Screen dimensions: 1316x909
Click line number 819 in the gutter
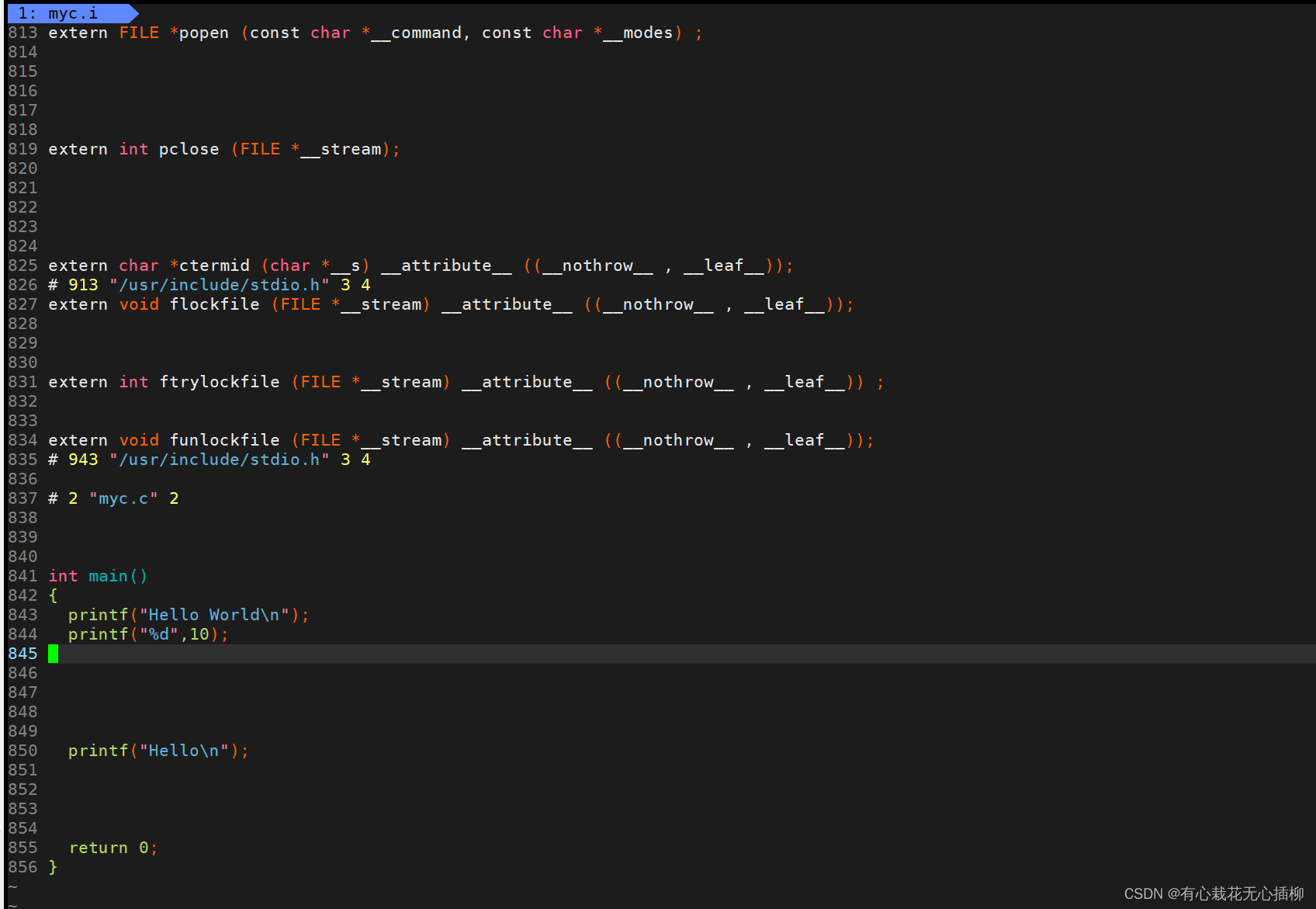tap(23, 149)
